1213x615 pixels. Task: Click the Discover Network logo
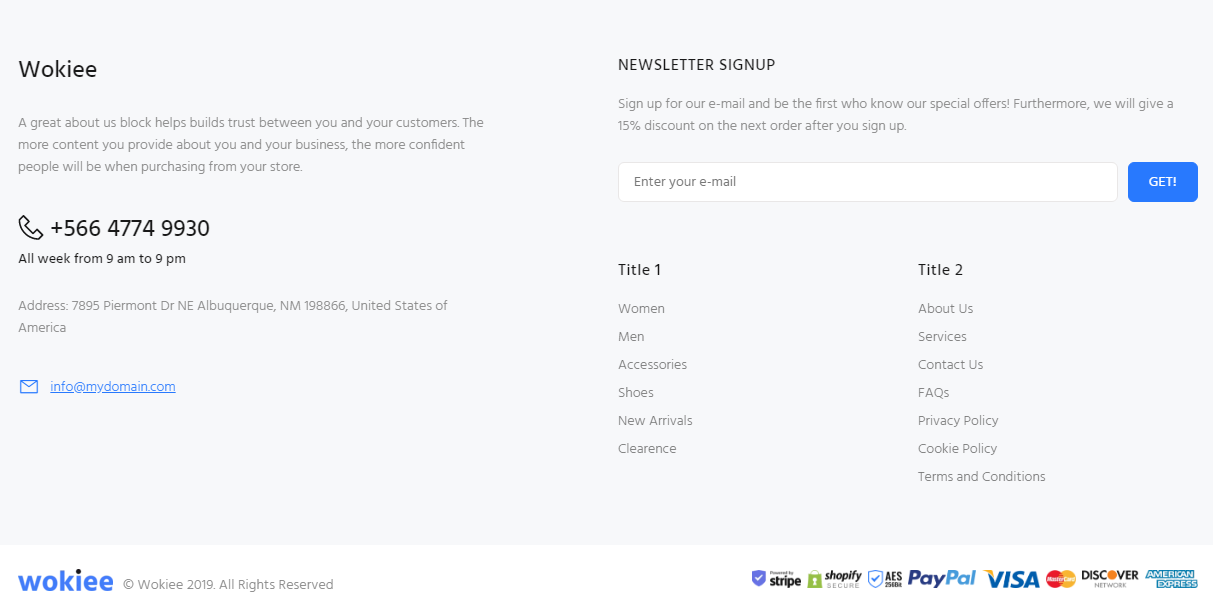coord(1110,579)
